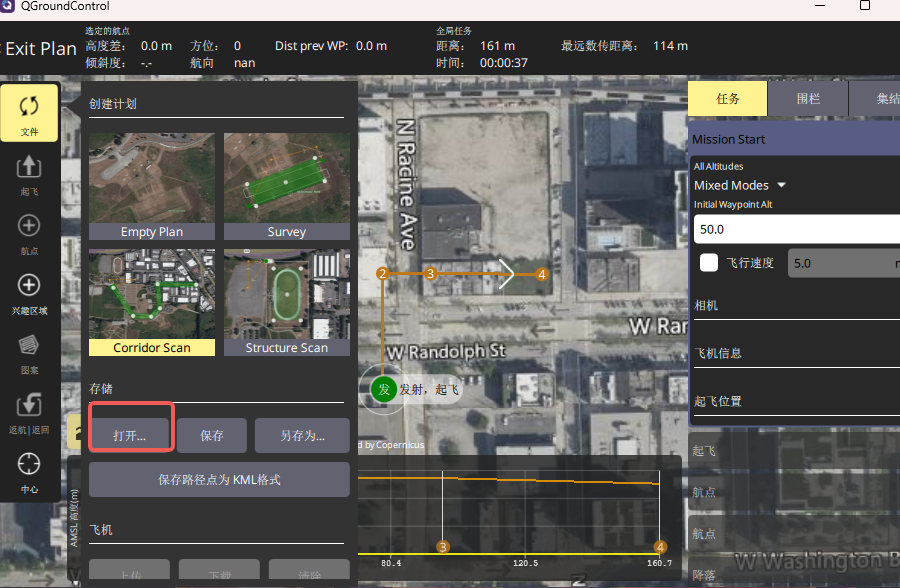Click the mission distance 161 m value
Screen dimensions: 900x588
pyautogui.click(x=497, y=46)
